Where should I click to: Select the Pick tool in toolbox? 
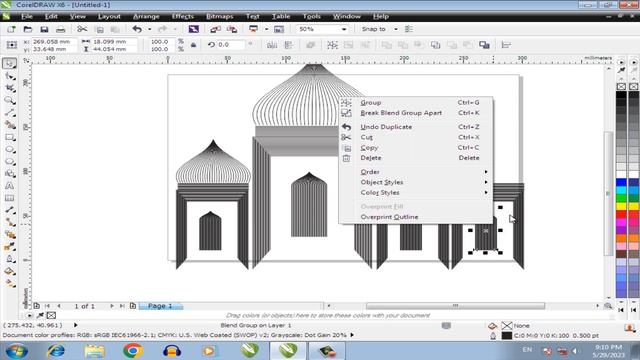pyautogui.click(x=9, y=64)
